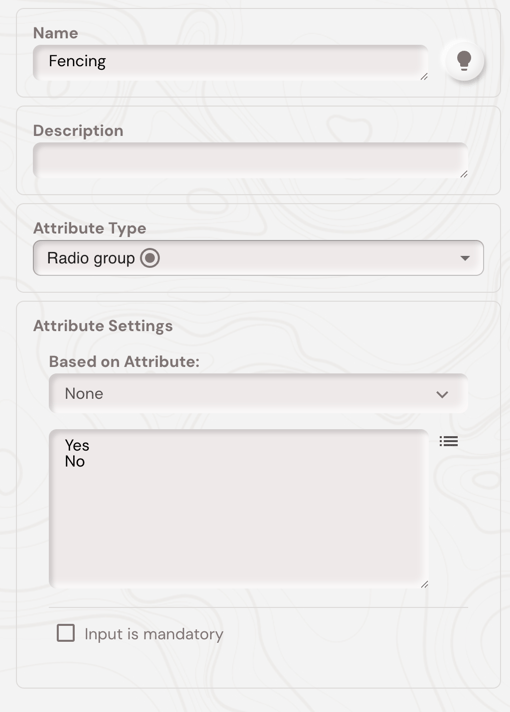Click into the empty Description field
510x712 pixels.
(x=250, y=160)
